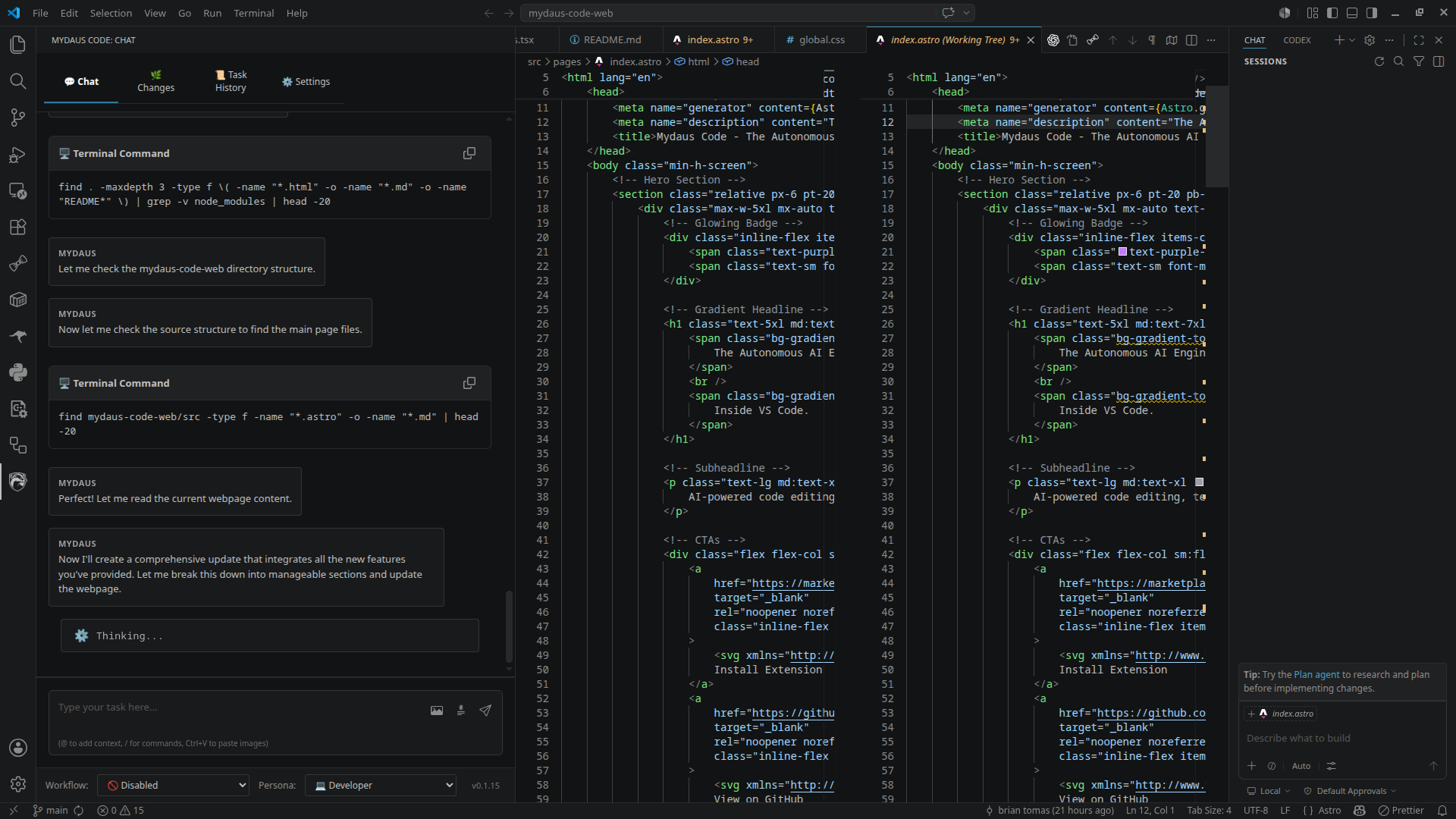Click Open File icon in diff toolbar
Screen dimensions: 1456x819
1072,40
